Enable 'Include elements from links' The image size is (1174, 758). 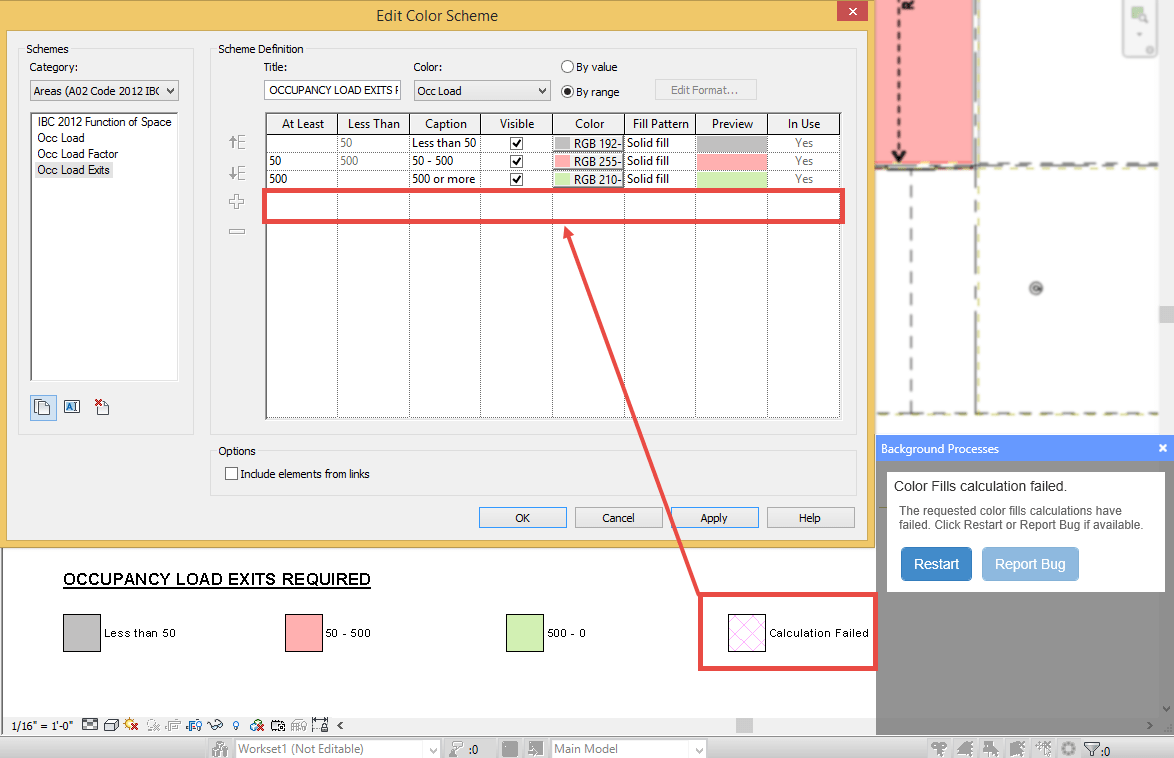click(231, 473)
